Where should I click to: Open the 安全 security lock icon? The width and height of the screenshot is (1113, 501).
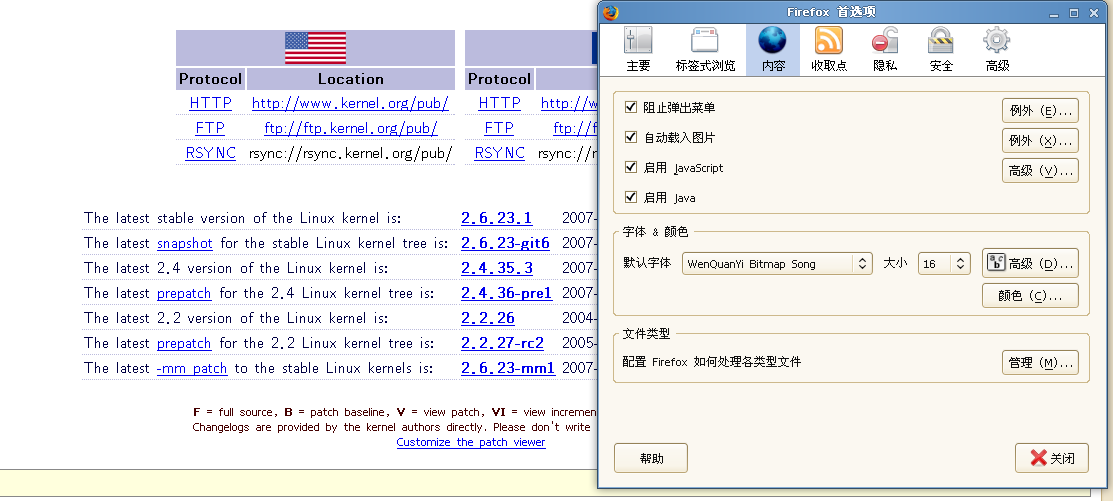941,50
